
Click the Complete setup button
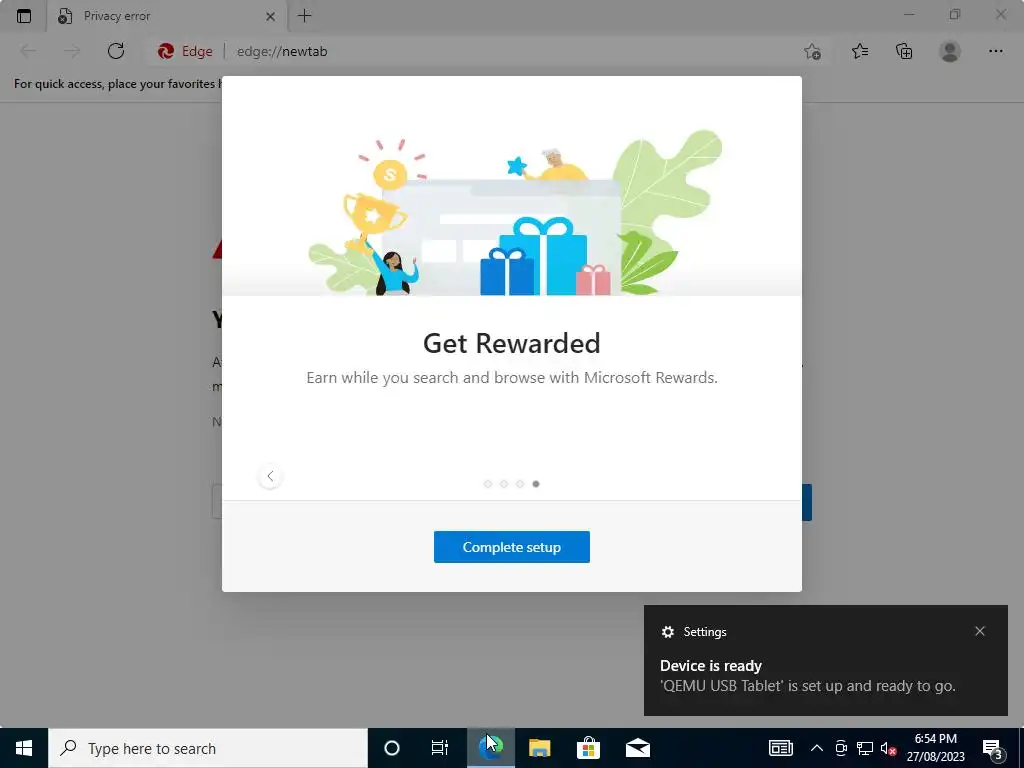click(x=511, y=547)
